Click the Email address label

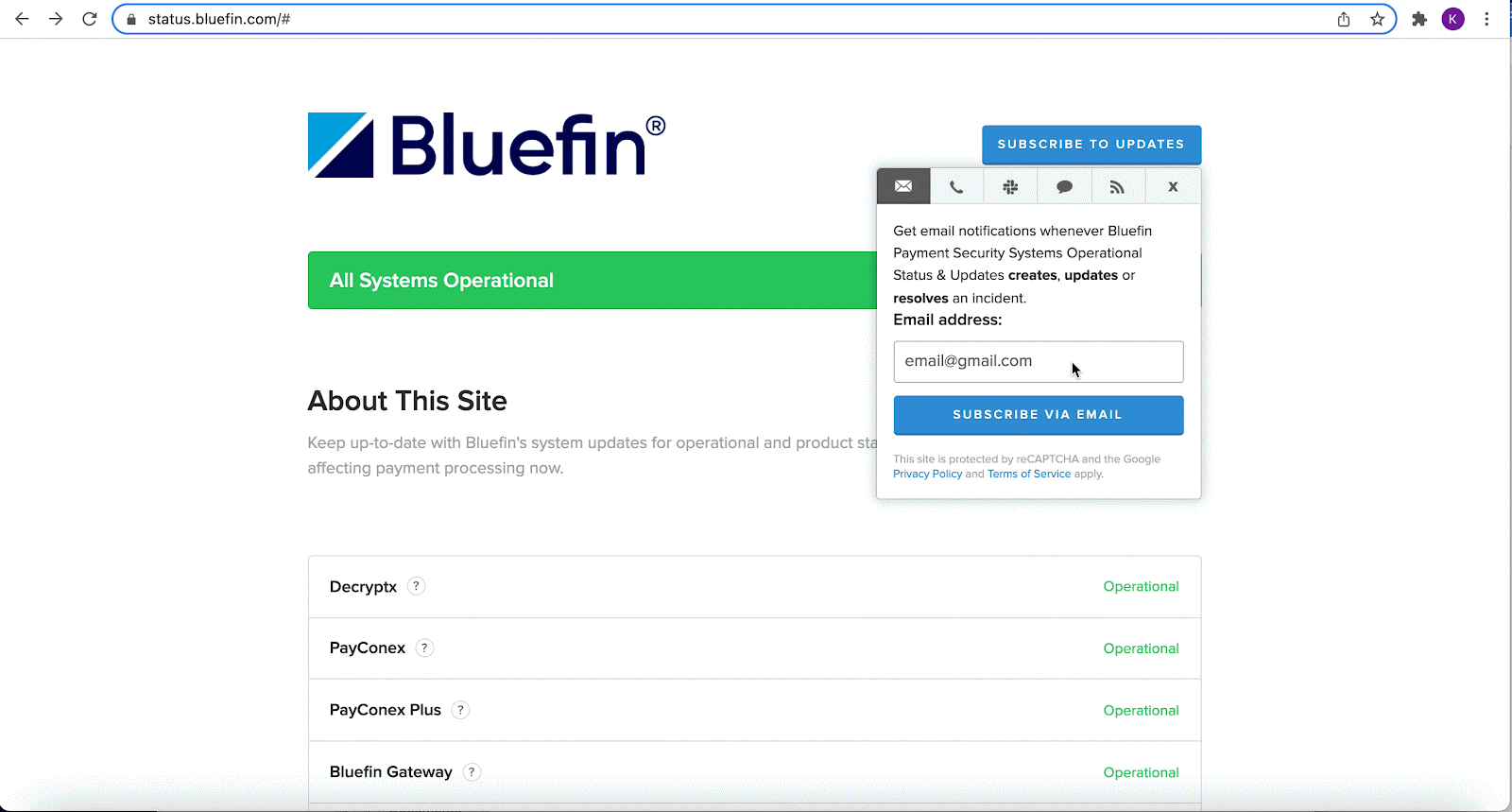point(948,320)
